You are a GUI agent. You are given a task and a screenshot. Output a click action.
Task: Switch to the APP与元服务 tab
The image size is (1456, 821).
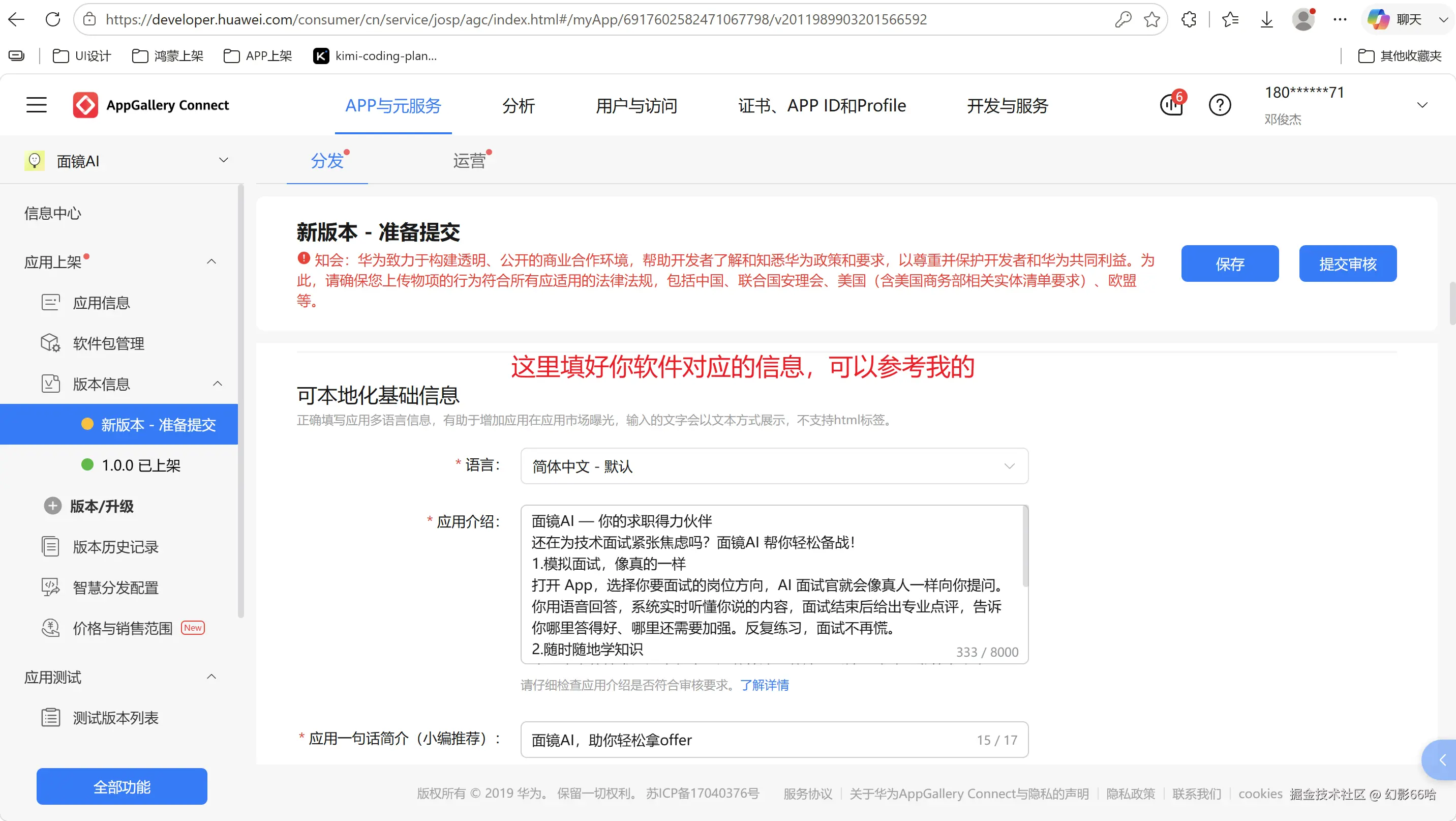pos(393,106)
